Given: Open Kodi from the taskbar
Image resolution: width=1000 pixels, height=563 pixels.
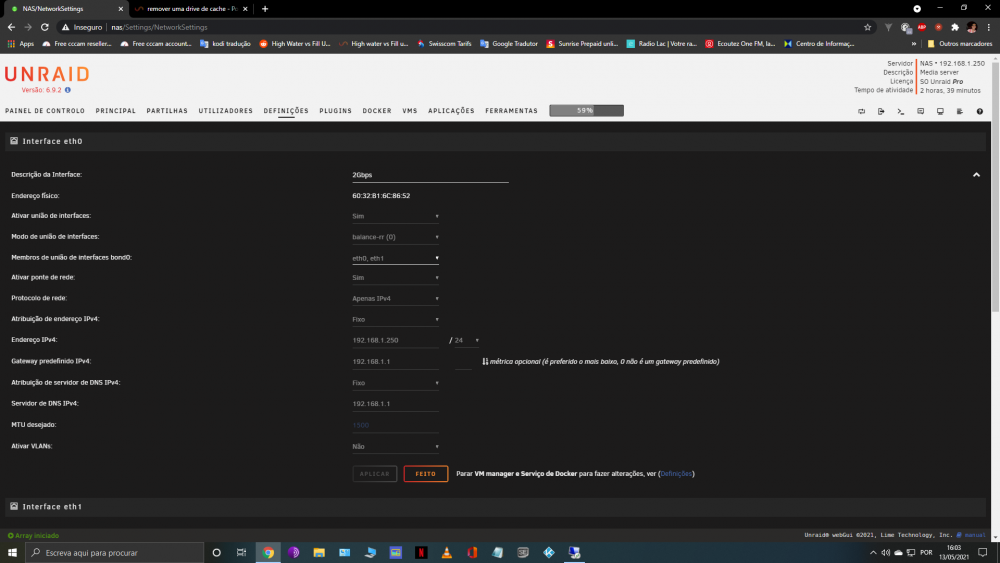Looking at the screenshot, I should click(549, 552).
